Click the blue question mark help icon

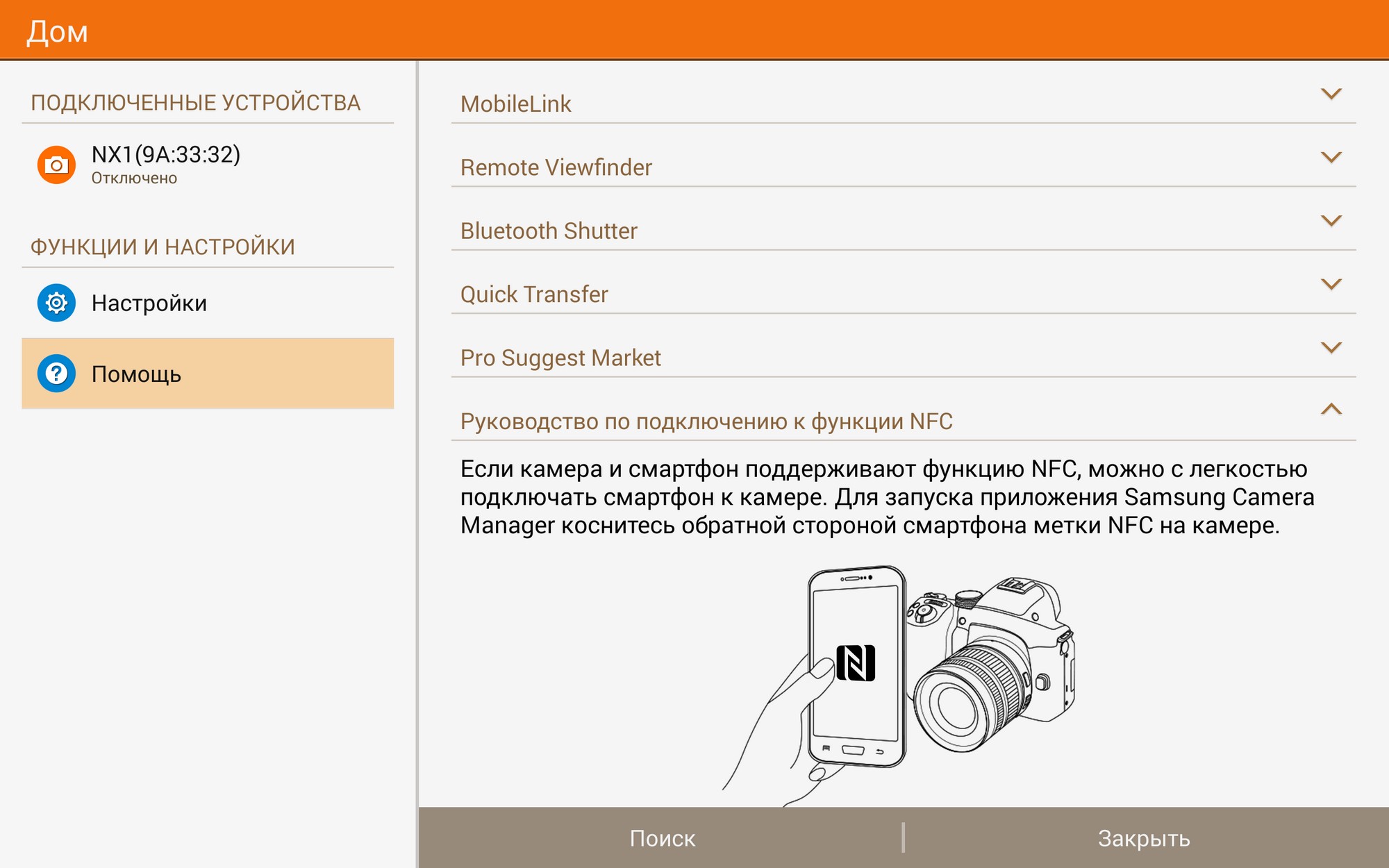click(56, 374)
